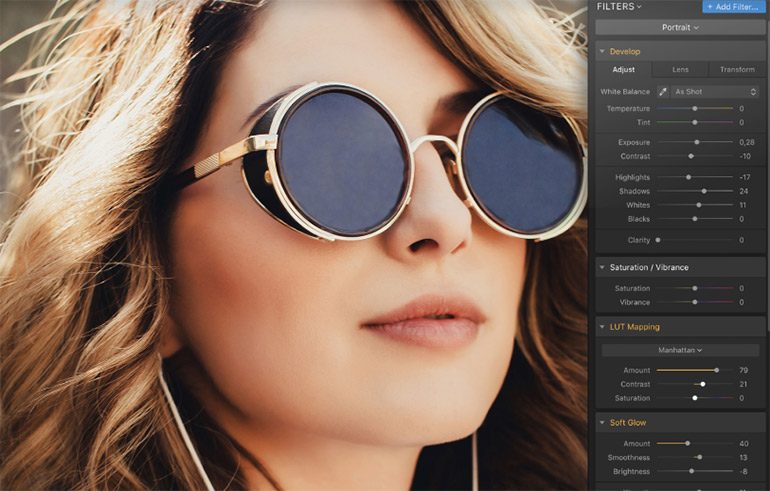Click the Exposure slider handle
Screen dimensions: 770x491
click(x=697, y=142)
